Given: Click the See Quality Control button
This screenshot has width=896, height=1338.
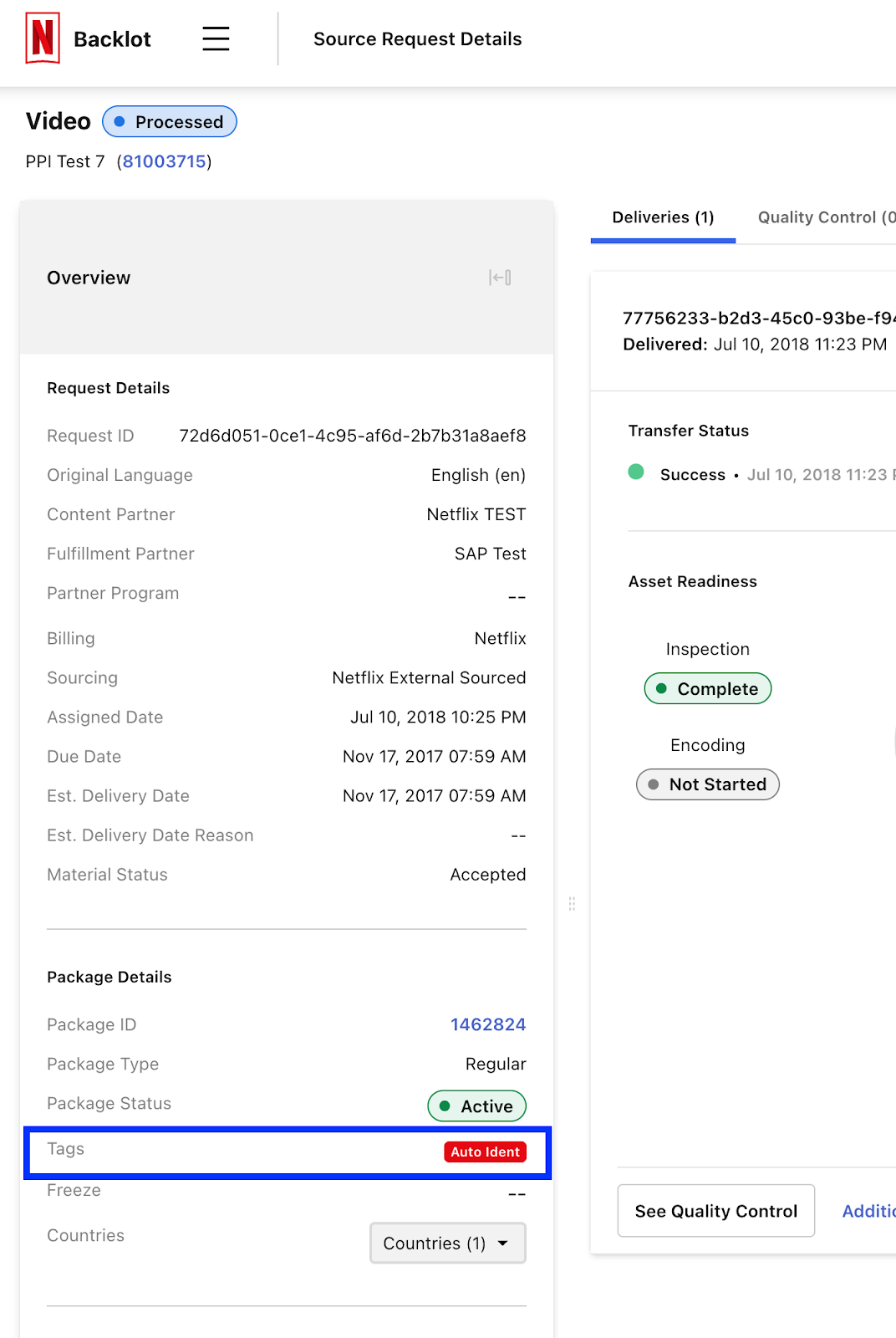Looking at the screenshot, I should tap(716, 1211).
